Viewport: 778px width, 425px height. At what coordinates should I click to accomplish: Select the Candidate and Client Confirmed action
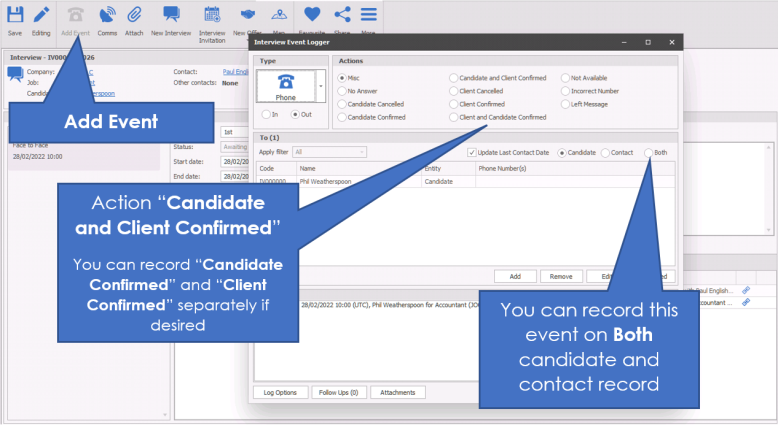point(454,77)
